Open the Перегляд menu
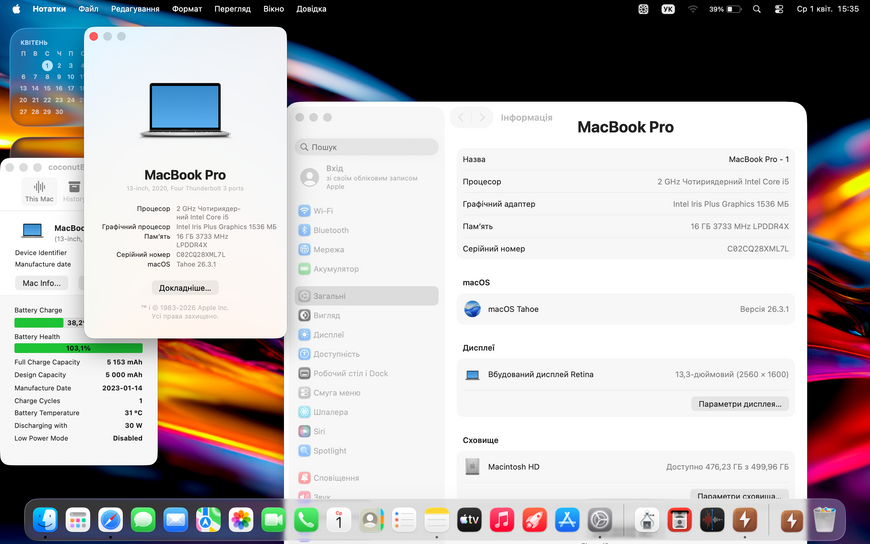This screenshot has width=870, height=544. 232,9
